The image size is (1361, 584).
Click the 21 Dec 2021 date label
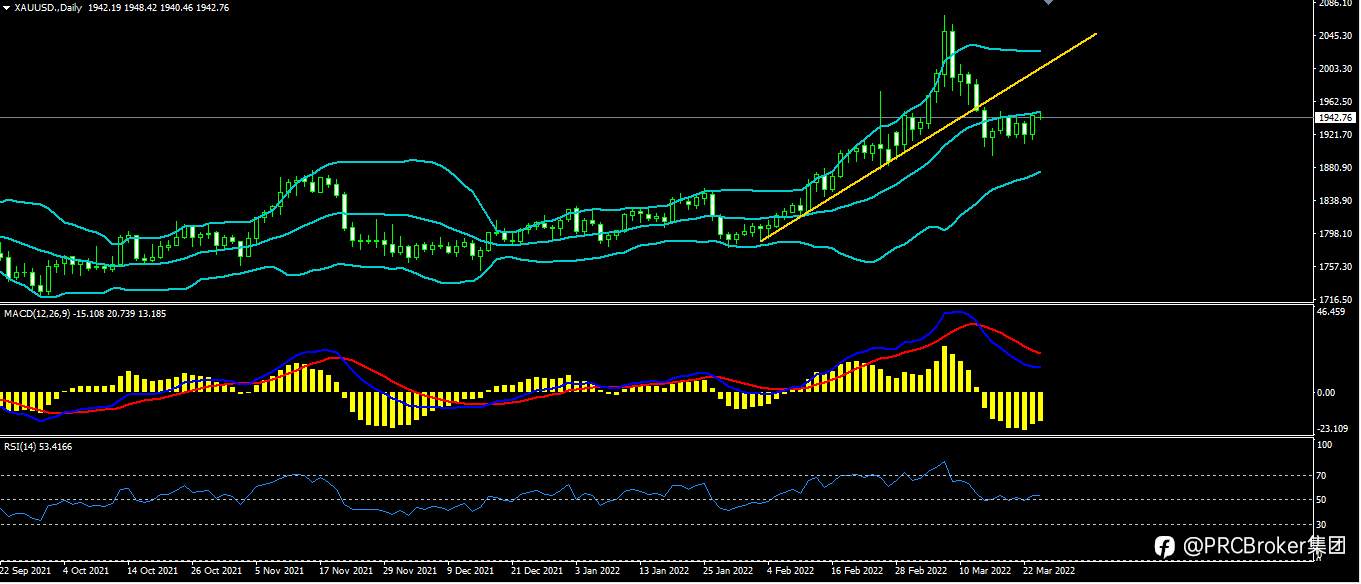(x=536, y=571)
